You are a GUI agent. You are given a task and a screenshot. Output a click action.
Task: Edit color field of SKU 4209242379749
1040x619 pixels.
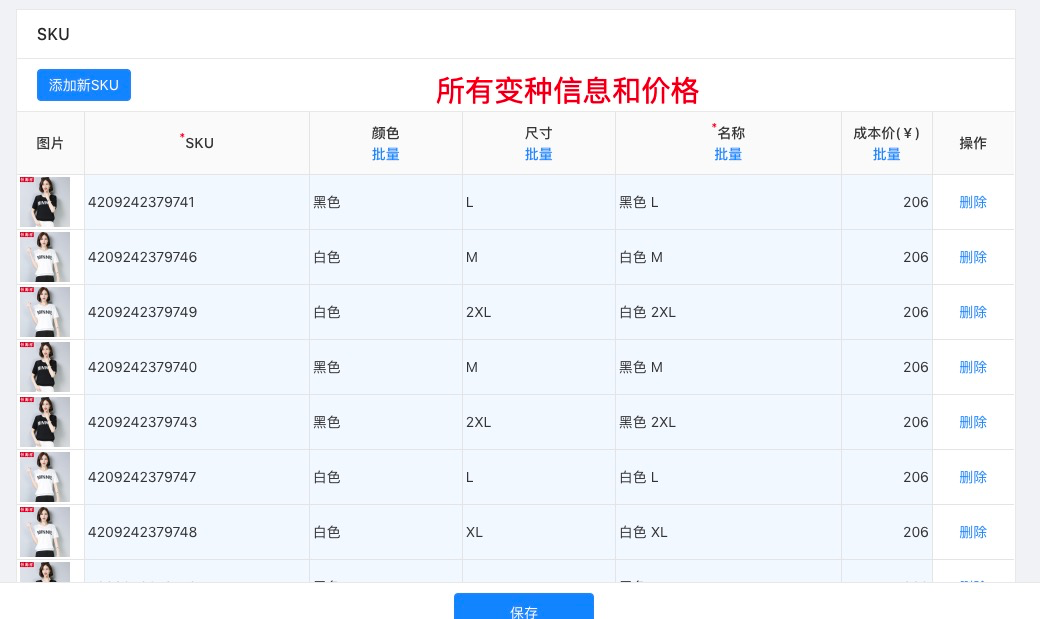pyautogui.click(x=385, y=312)
